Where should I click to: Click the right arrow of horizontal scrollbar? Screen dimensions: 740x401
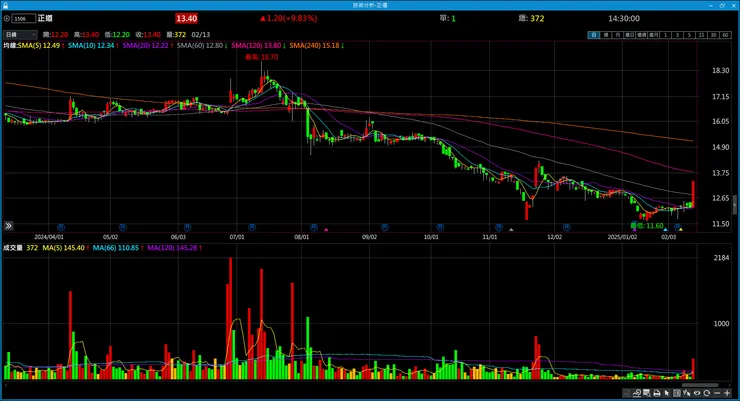pyautogui.click(x=730, y=385)
